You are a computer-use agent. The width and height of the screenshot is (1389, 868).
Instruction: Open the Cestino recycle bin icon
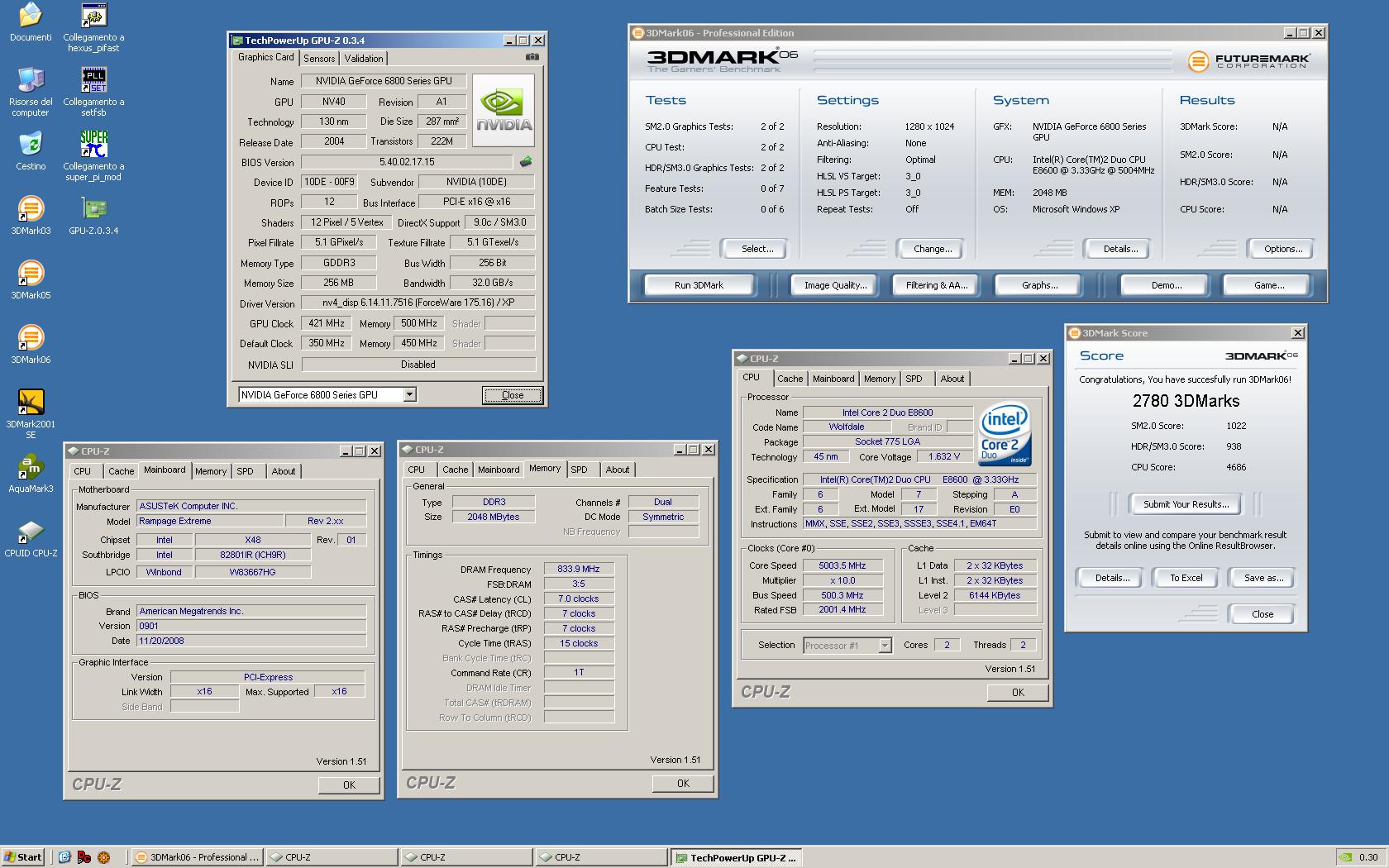pyautogui.click(x=31, y=145)
